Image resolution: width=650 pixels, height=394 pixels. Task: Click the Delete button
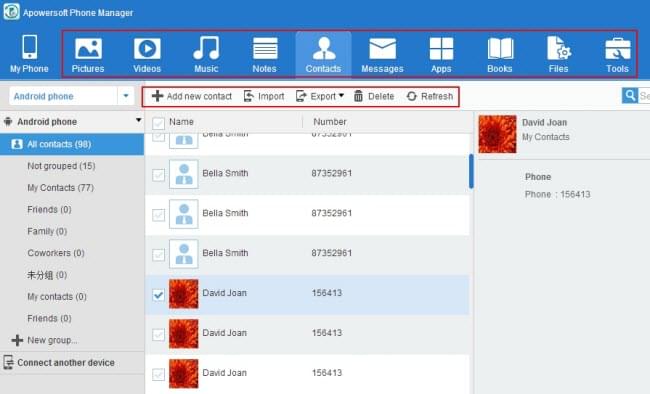[x=374, y=96]
